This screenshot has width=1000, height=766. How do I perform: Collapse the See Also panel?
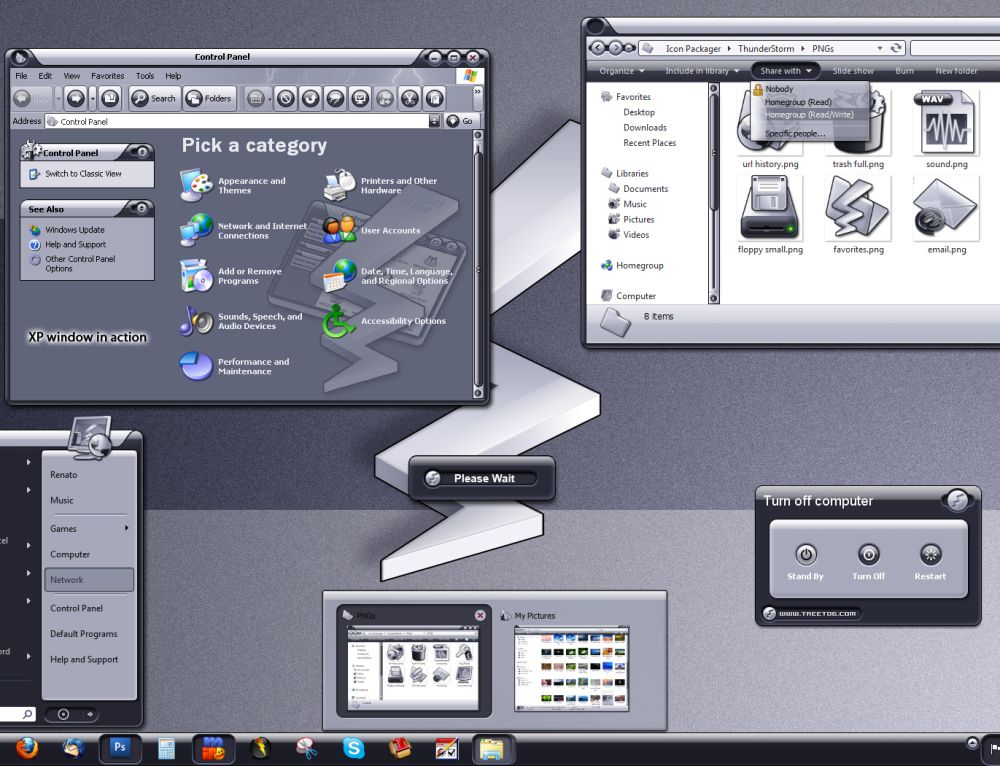141,209
